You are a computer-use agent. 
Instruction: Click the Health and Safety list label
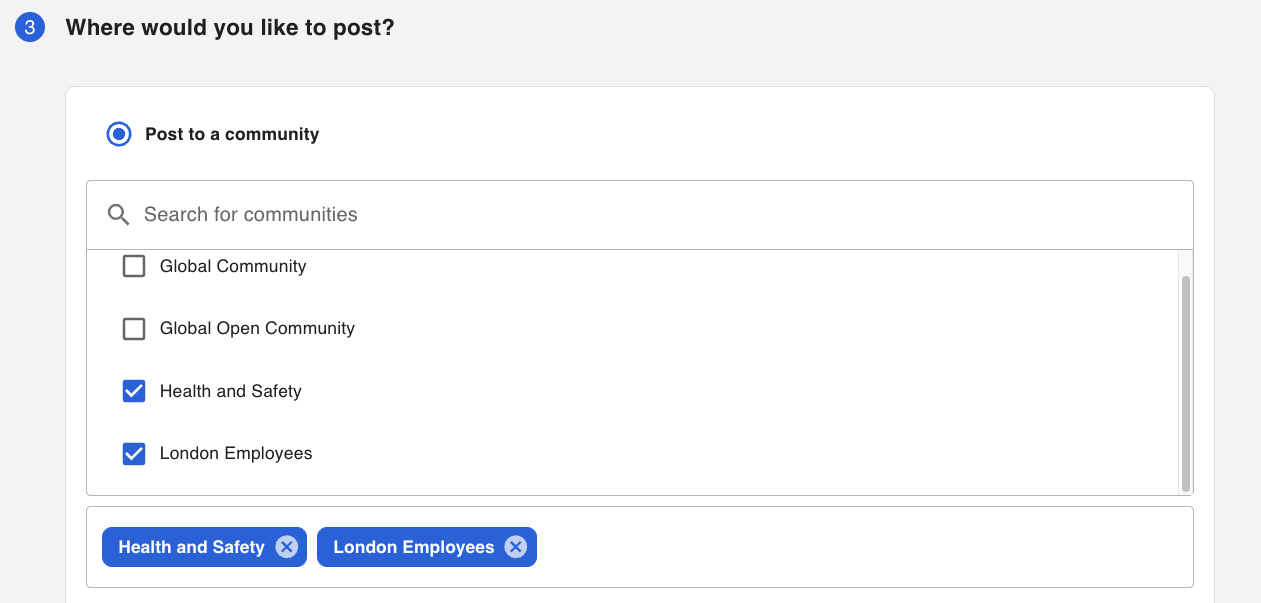click(230, 391)
